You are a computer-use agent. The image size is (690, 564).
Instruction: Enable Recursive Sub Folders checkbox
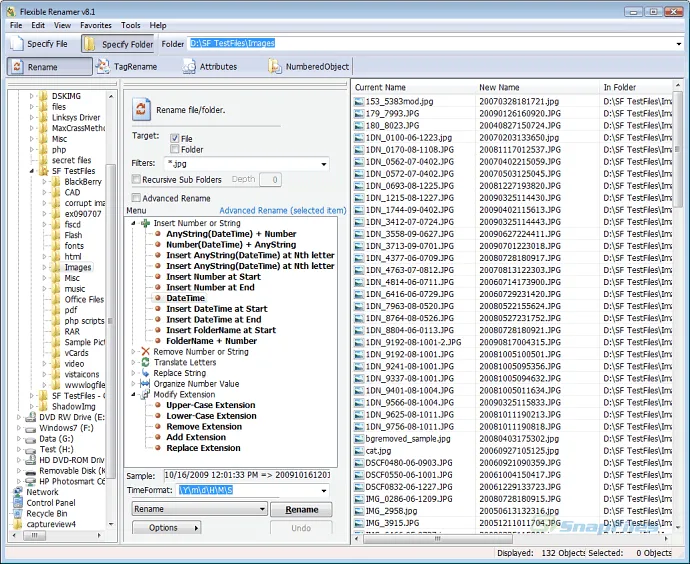click(x=136, y=179)
